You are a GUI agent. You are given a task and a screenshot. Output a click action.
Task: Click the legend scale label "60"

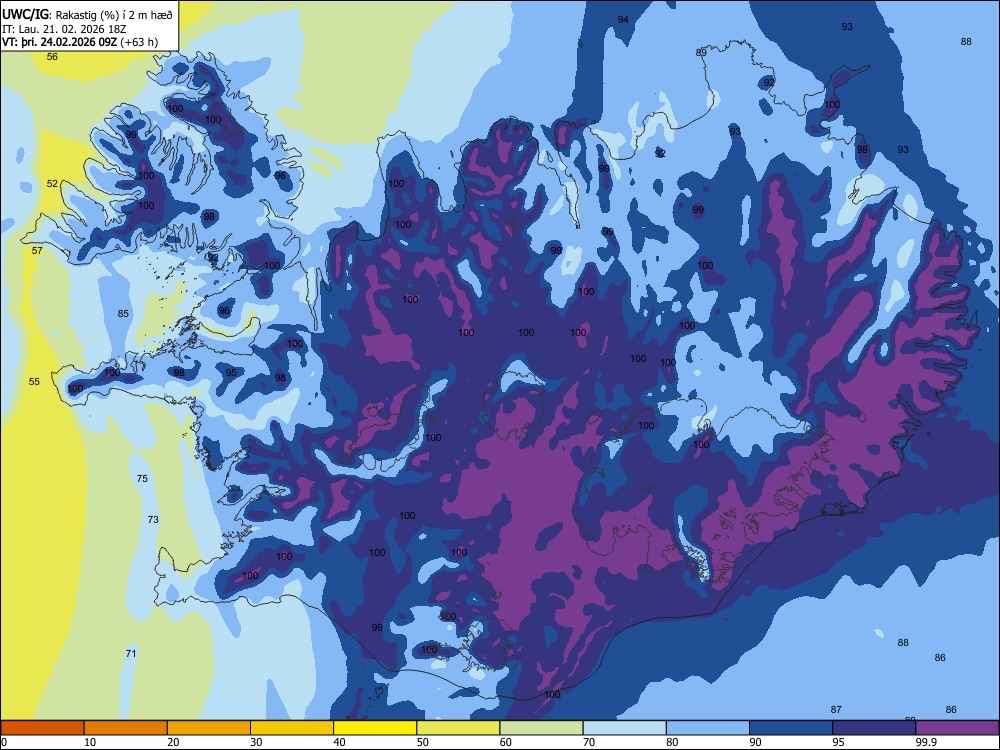pyautogui.click(x=506, y=742)
